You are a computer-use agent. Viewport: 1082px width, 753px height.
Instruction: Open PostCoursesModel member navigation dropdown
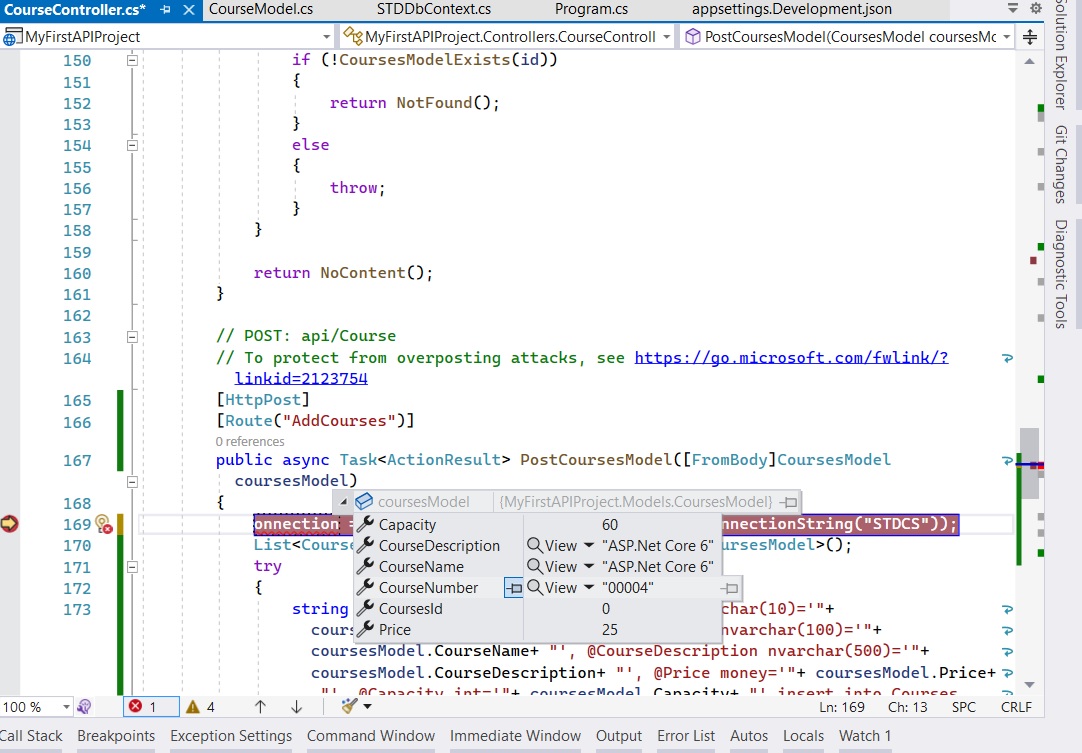1007,37
